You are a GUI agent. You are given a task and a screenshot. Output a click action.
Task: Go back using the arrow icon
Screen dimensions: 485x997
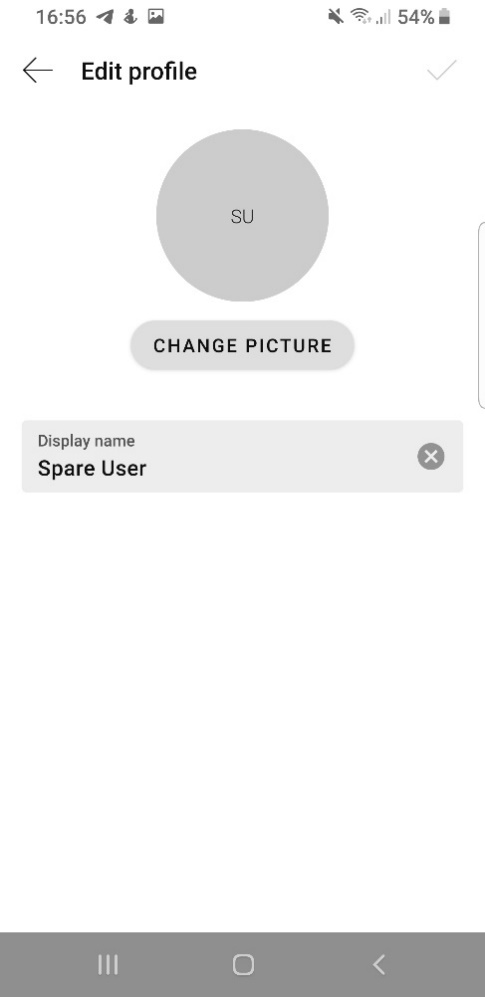[x=38, y=71]
